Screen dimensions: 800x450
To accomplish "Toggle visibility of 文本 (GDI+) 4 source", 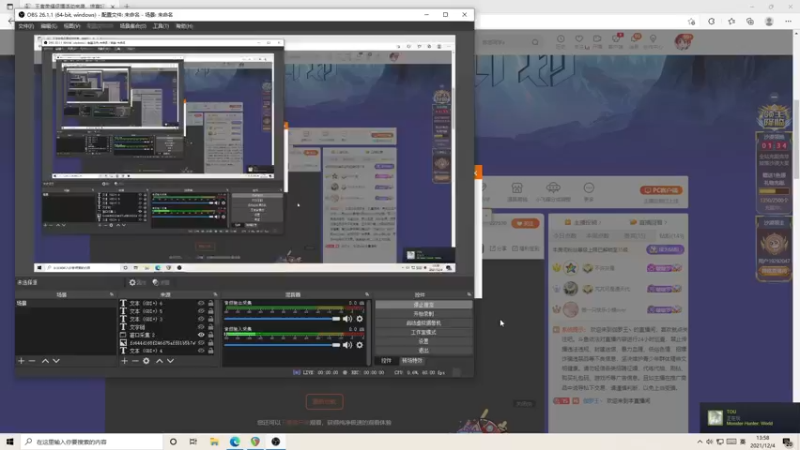I will pyautogui.click(x=201, y=351).
